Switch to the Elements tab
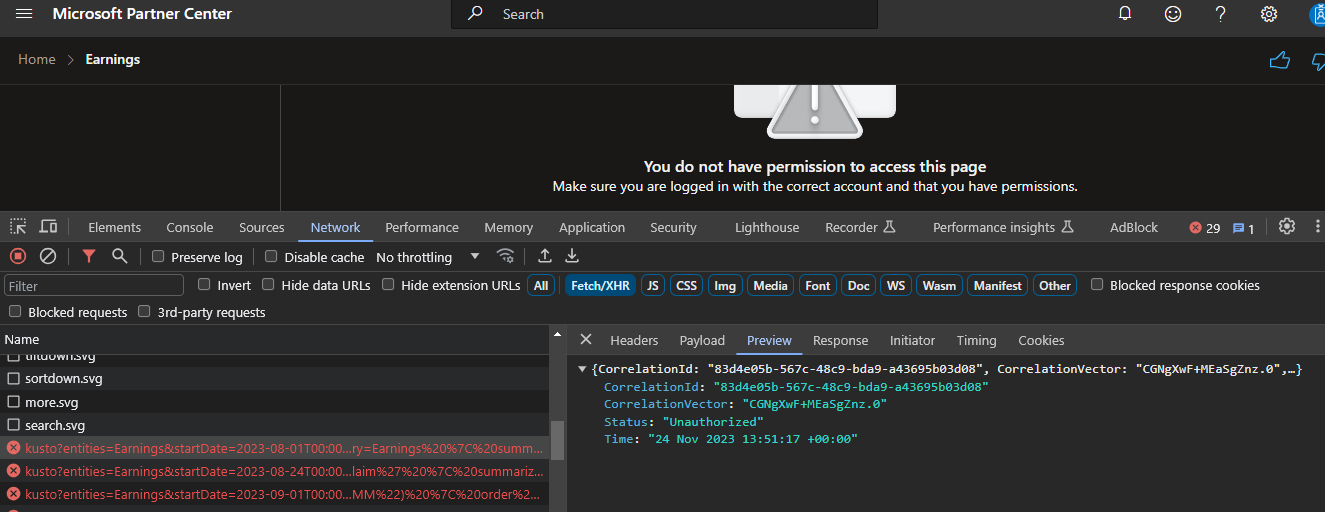The image size is (1325, 512). [x=115, y=227]
